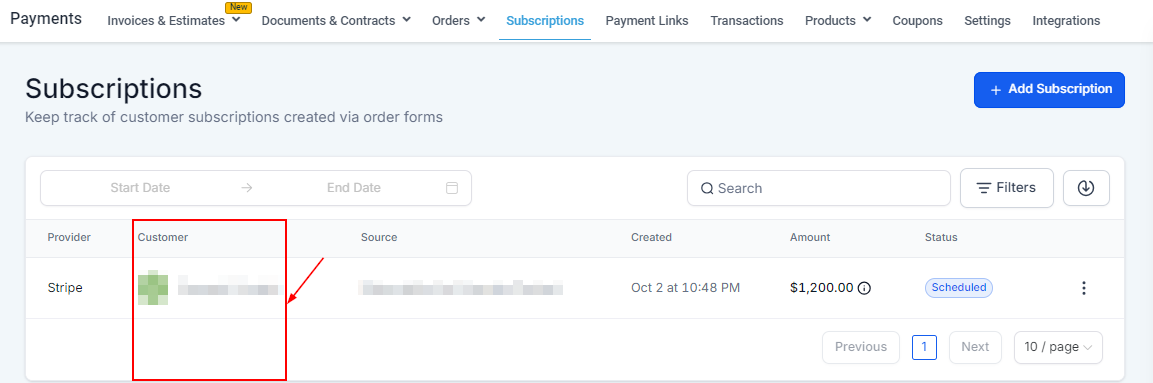Click the customer avatar thumbnail

[153, 288]
